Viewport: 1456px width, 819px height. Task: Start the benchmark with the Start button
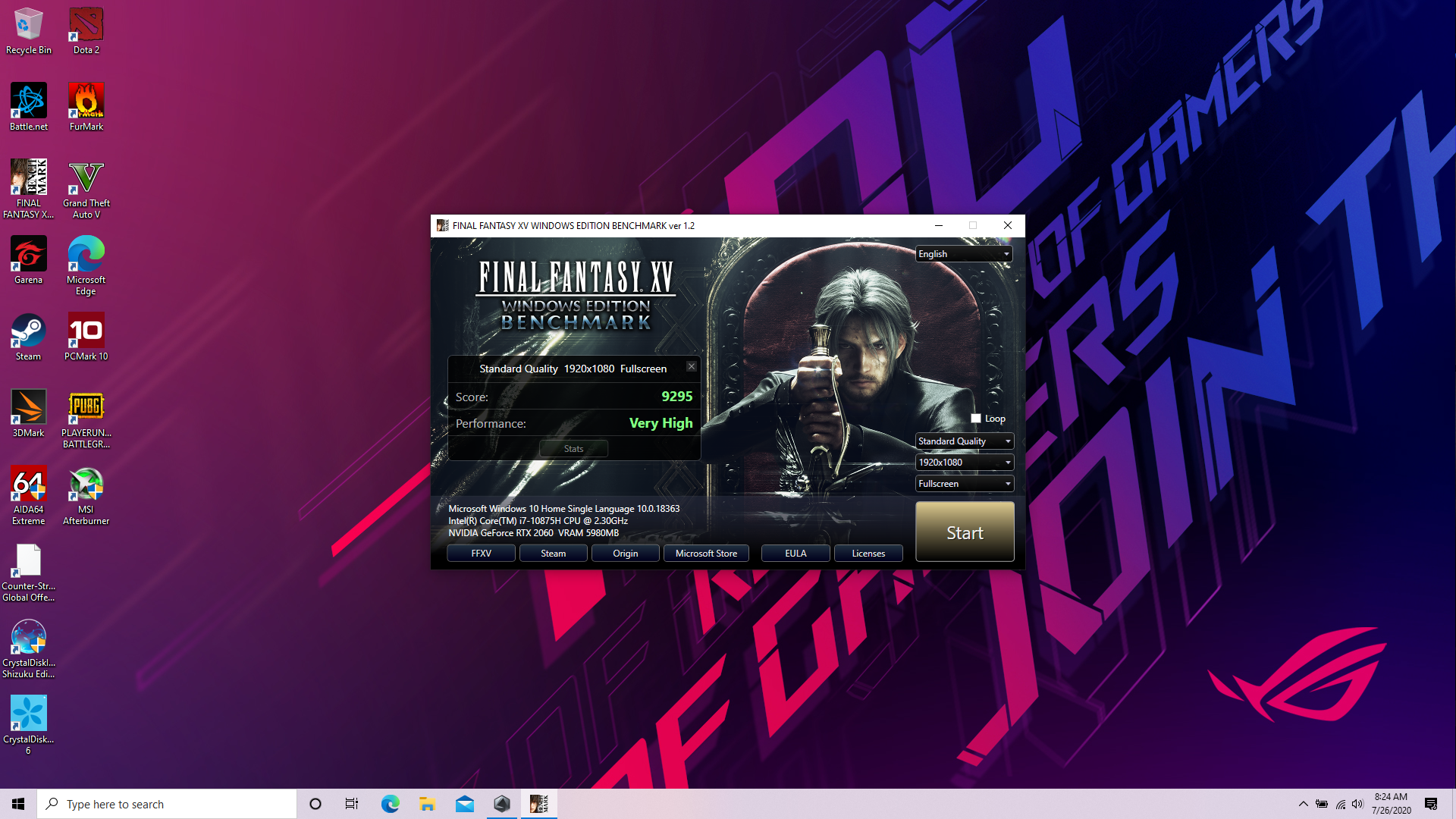[965, 532]
